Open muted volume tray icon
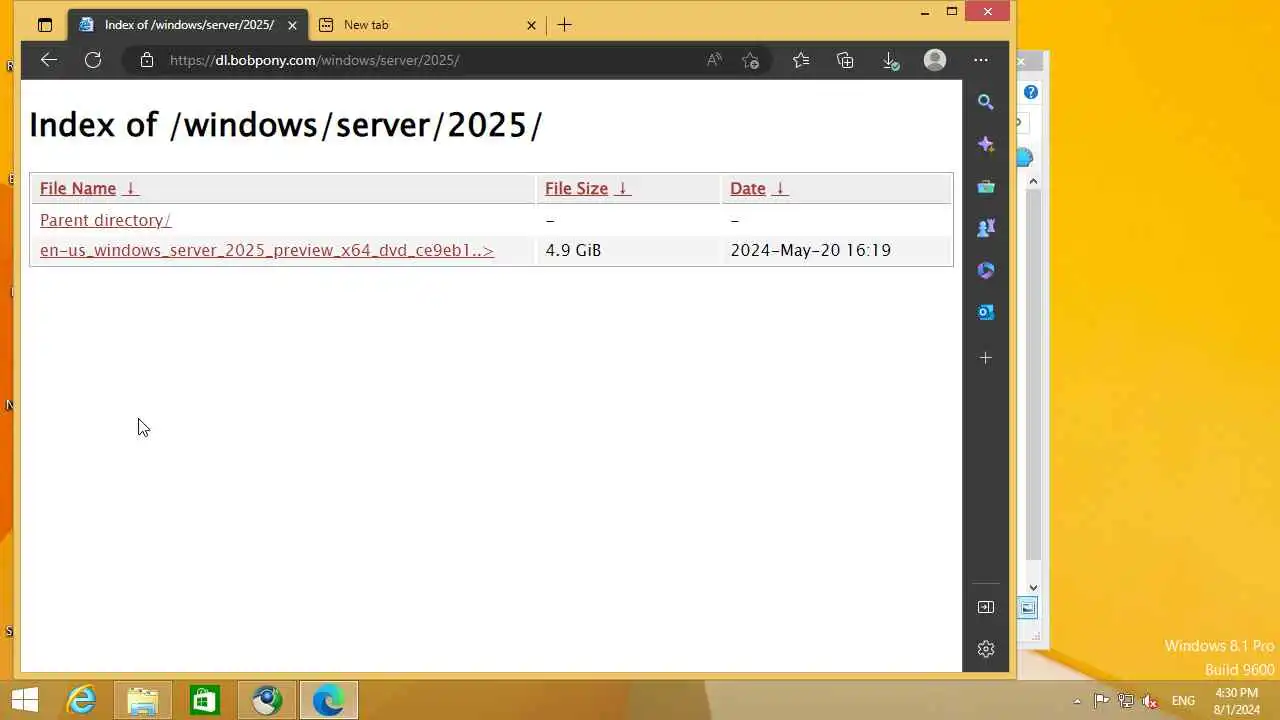Screen dimensions: 1280x720 [1150, 701]
